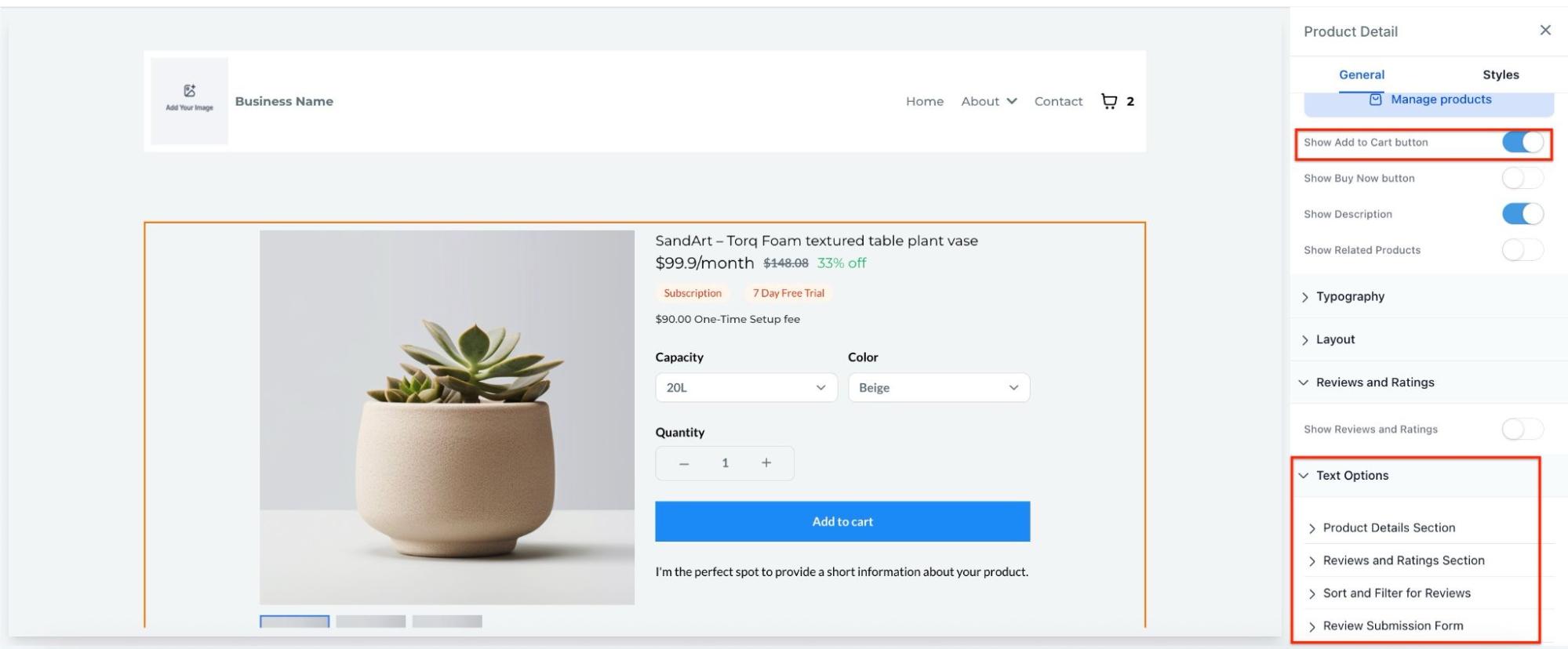Click the blue Add to cart button
This screenshot has width=1568, height=649.
[x=842, y=521]
